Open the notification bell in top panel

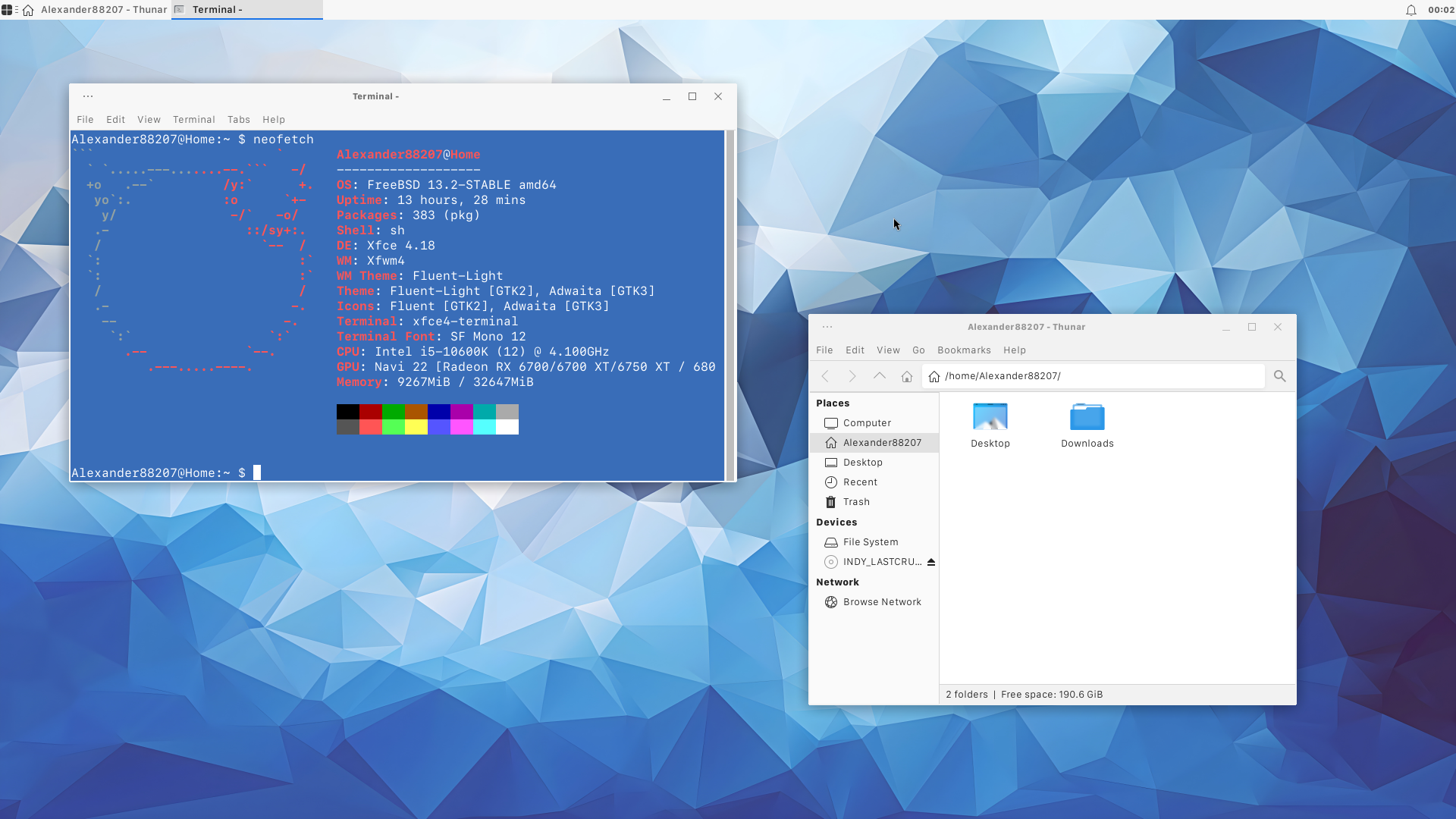click(x=1410, y=10)
